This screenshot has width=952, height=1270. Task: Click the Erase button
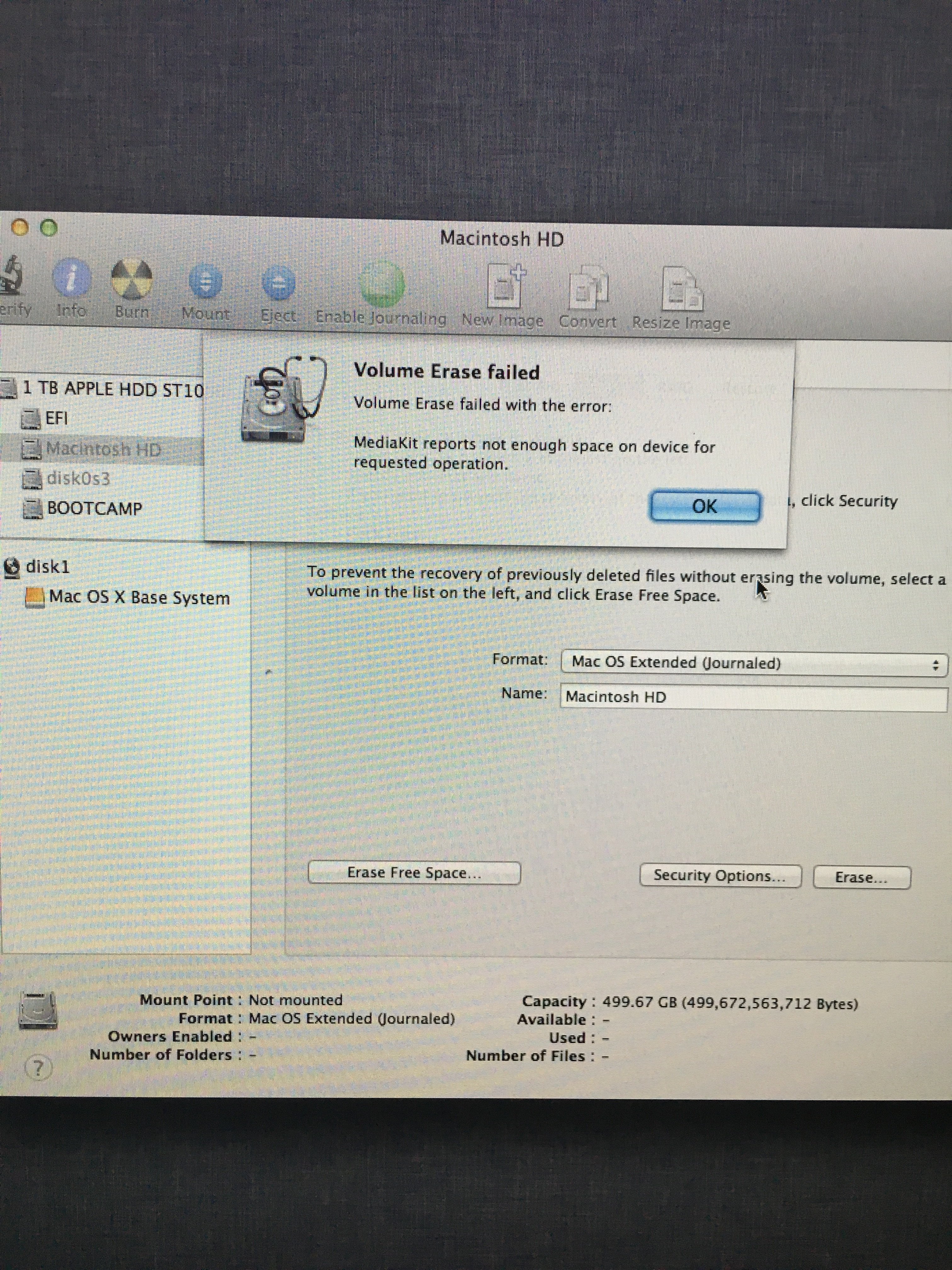click(861, 877)
